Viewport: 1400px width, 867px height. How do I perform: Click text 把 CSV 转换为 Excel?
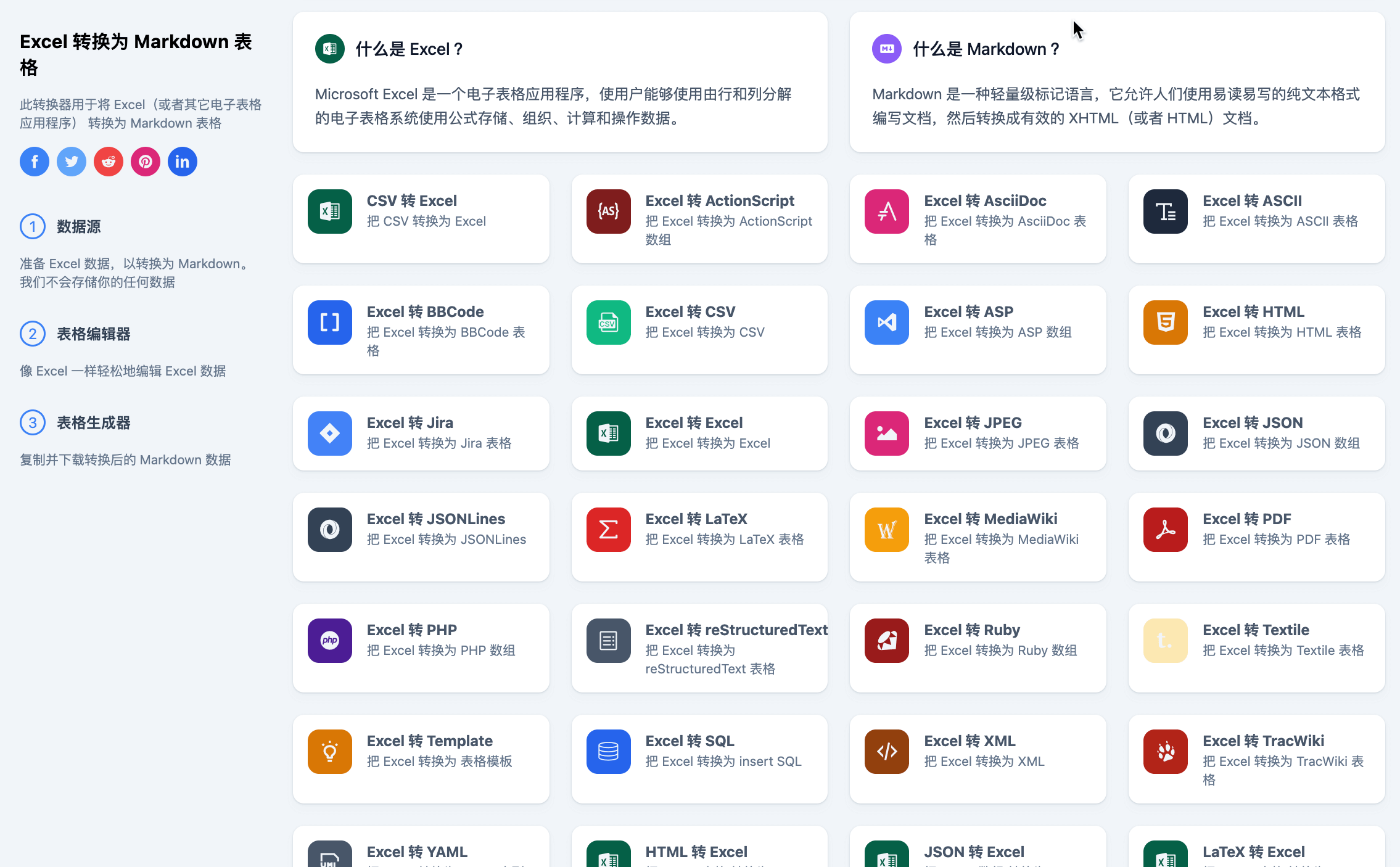[426, 221]
